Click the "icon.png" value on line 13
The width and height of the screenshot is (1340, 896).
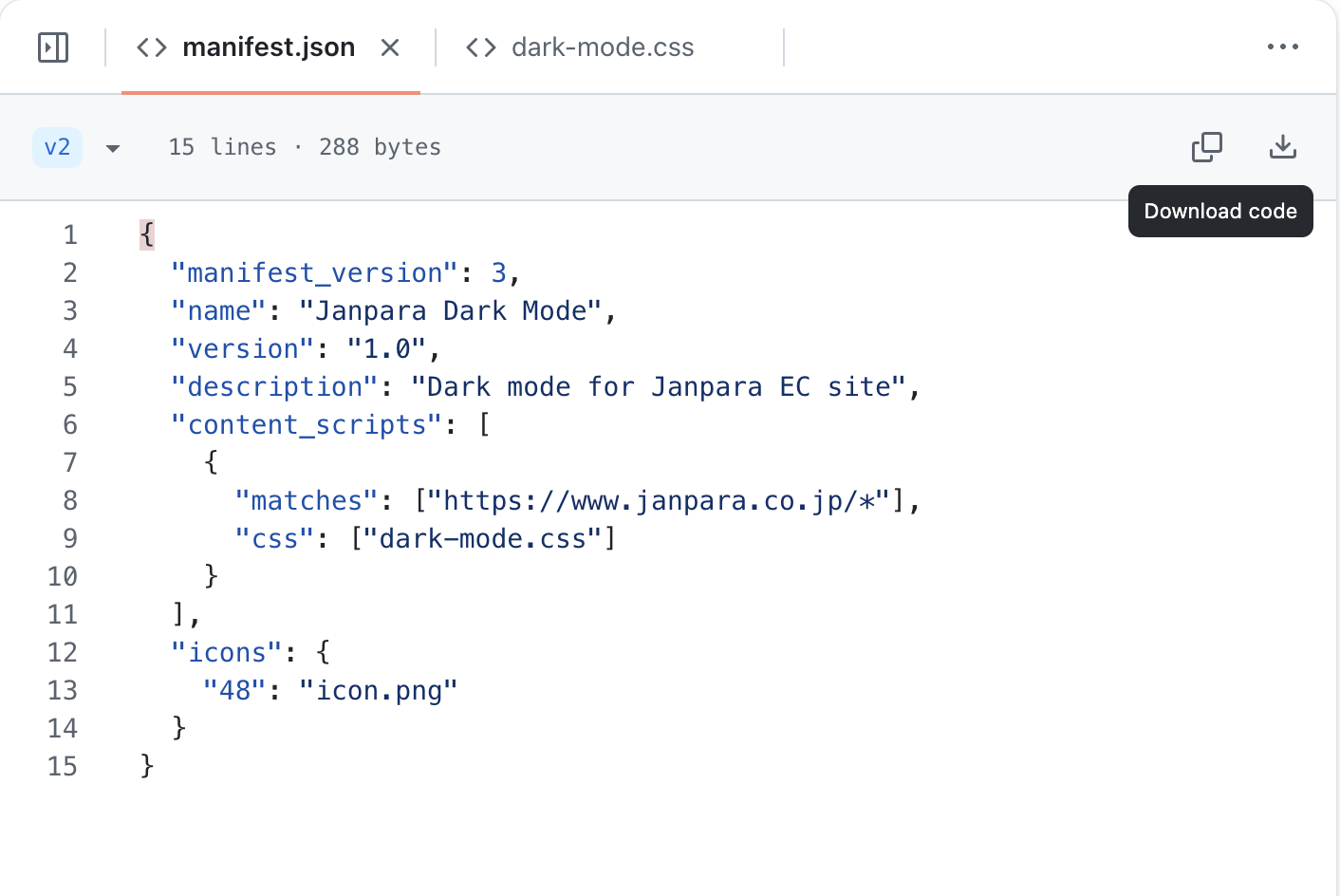[x=378, y=691]
